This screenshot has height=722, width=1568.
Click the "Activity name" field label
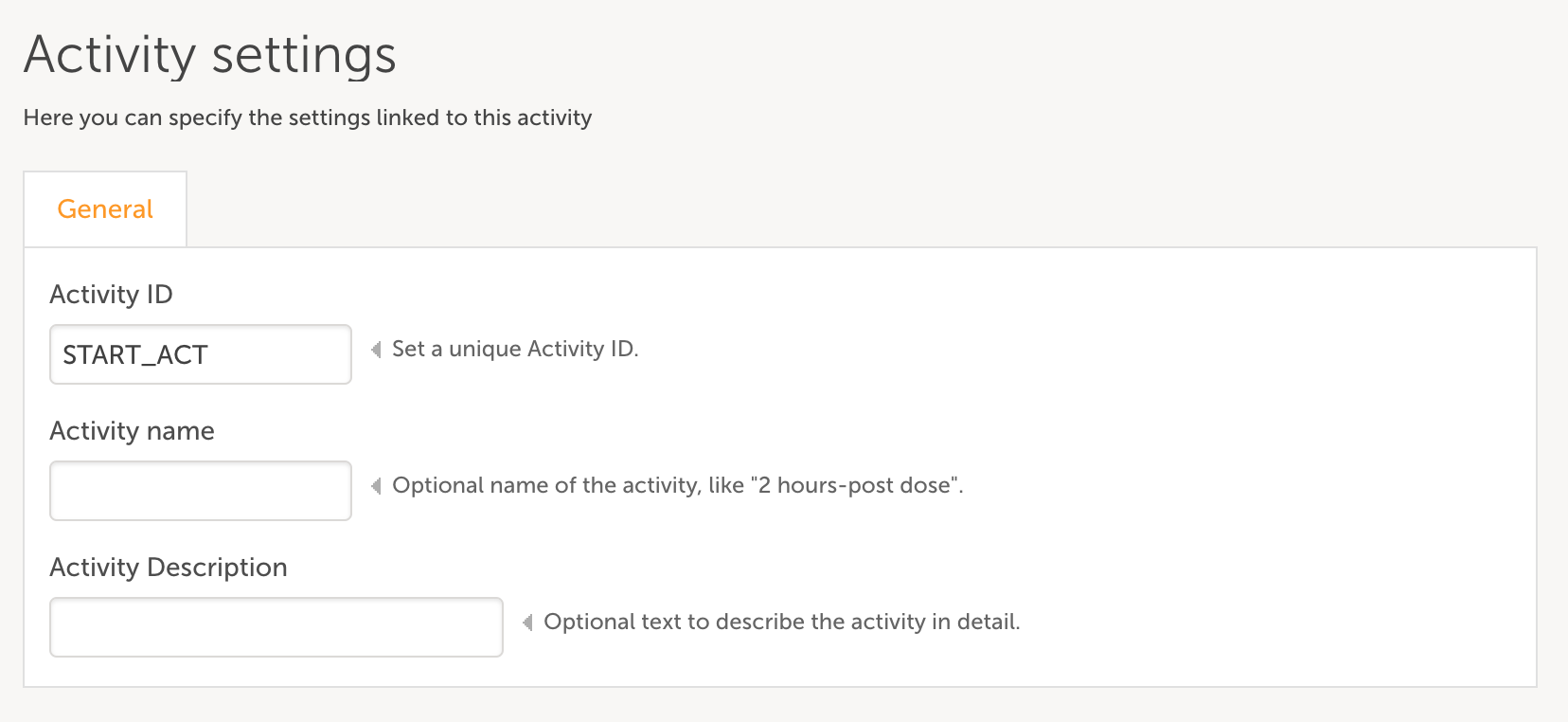132,431
